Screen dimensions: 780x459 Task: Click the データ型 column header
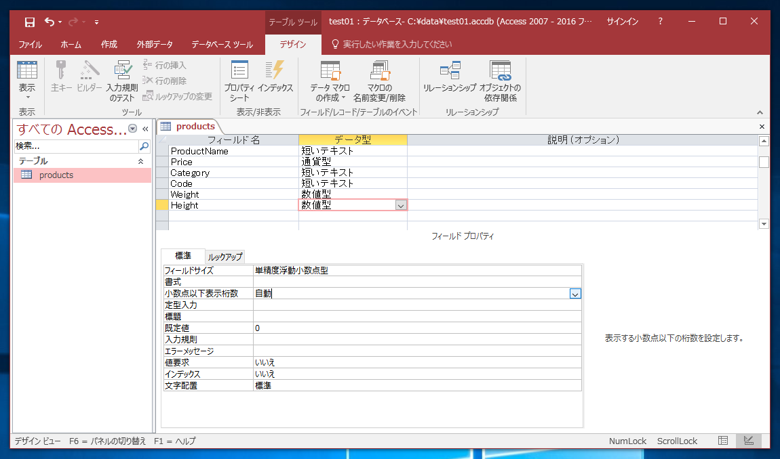[x=353, y=140]
